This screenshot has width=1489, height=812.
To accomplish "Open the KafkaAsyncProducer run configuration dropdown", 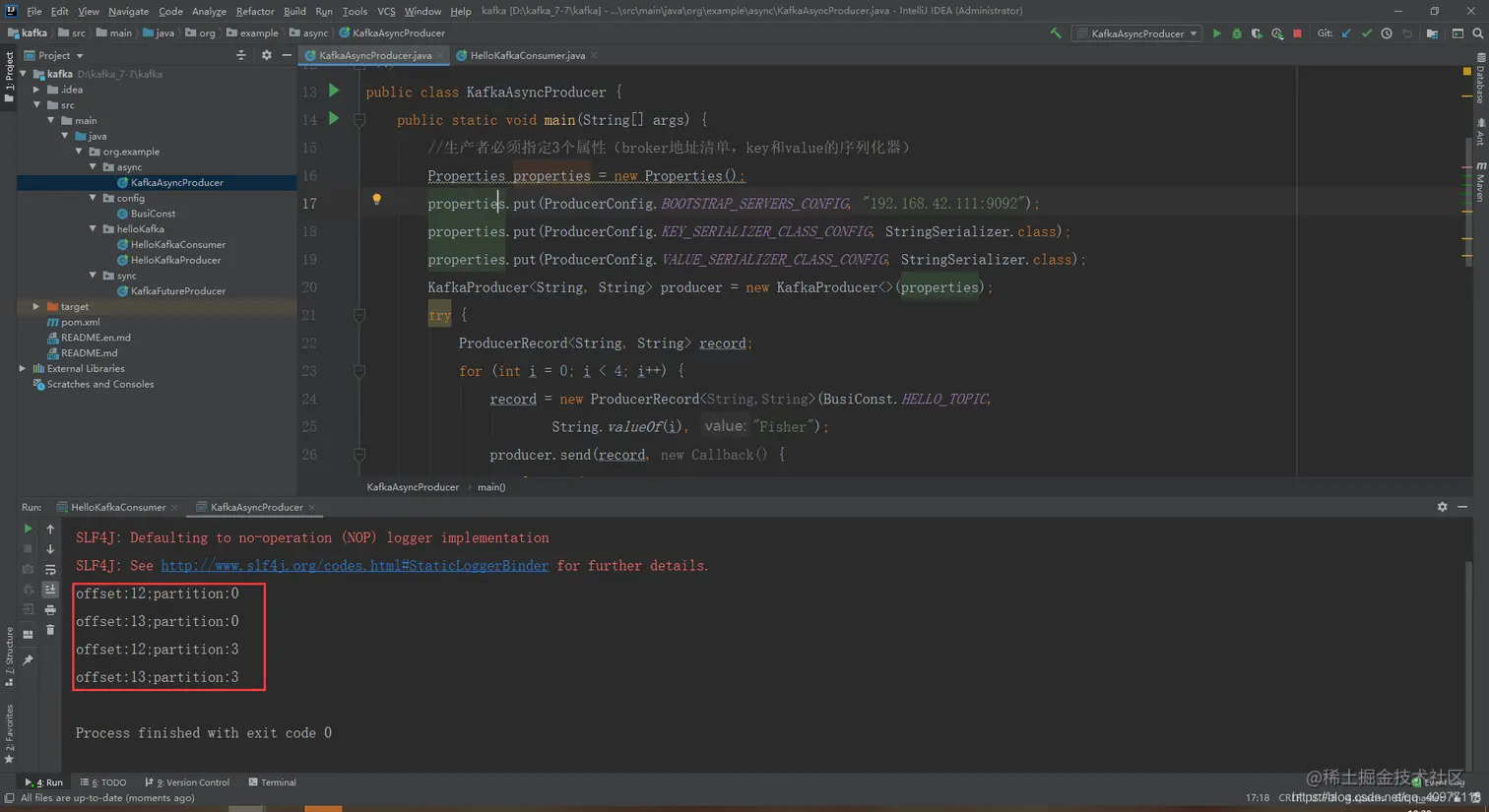I will coord(1137,33).
